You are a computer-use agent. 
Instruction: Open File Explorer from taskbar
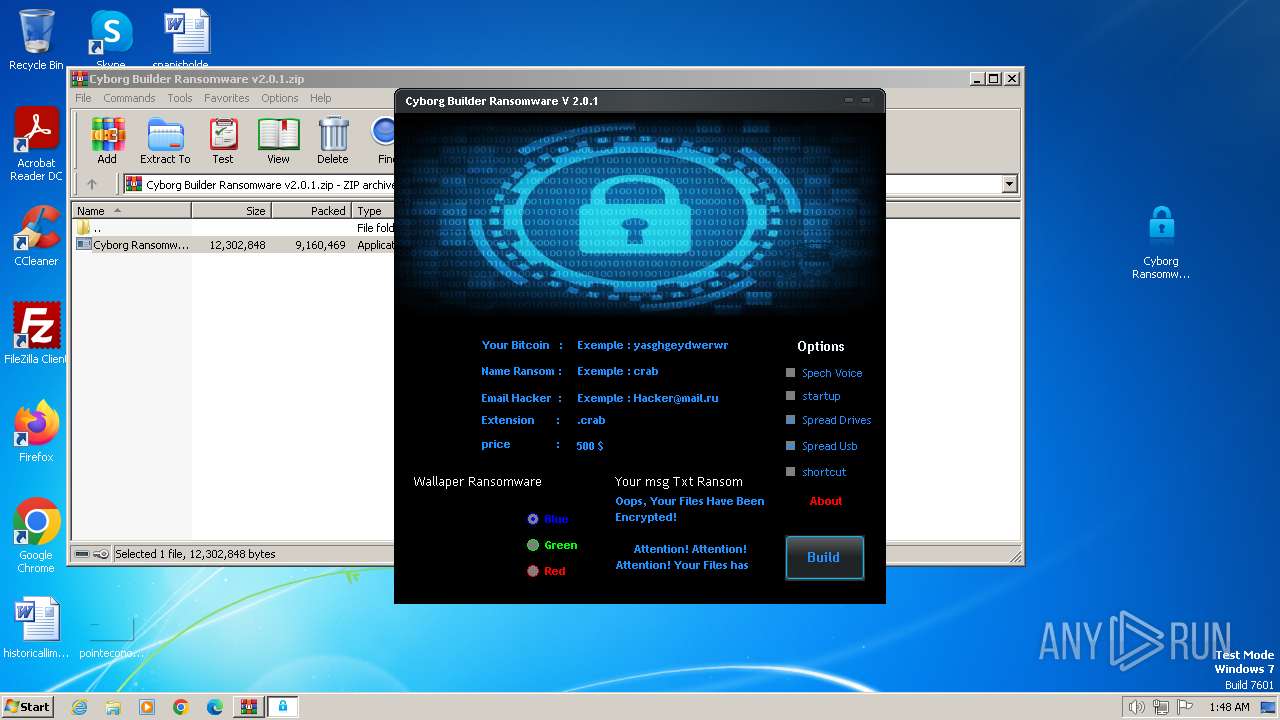(x=113, y=707)
